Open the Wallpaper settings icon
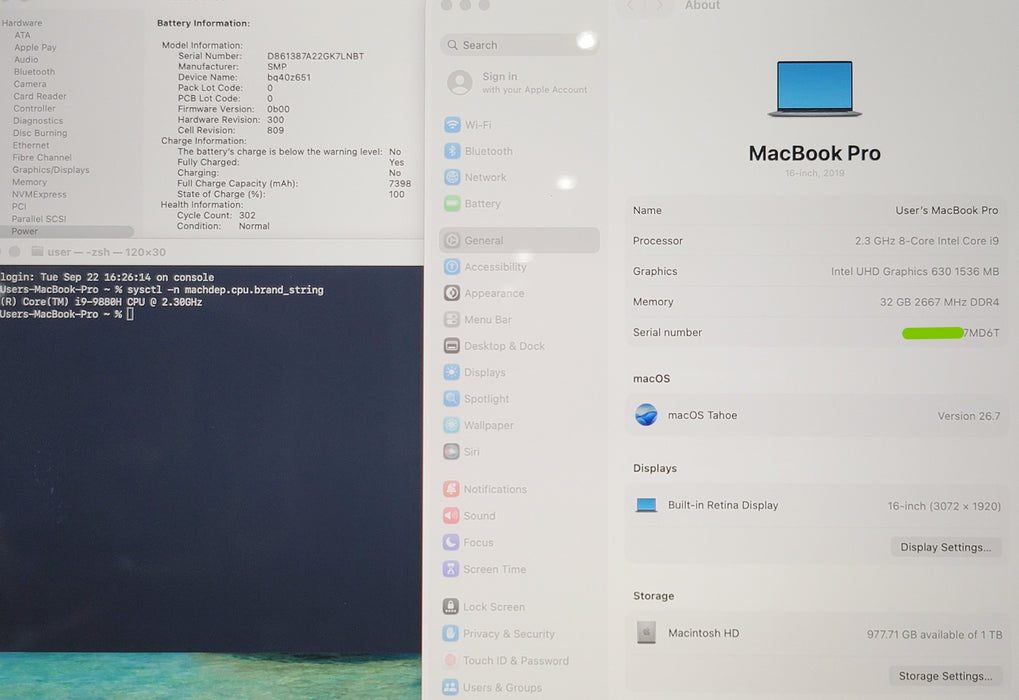 click(x=452, y=425)
